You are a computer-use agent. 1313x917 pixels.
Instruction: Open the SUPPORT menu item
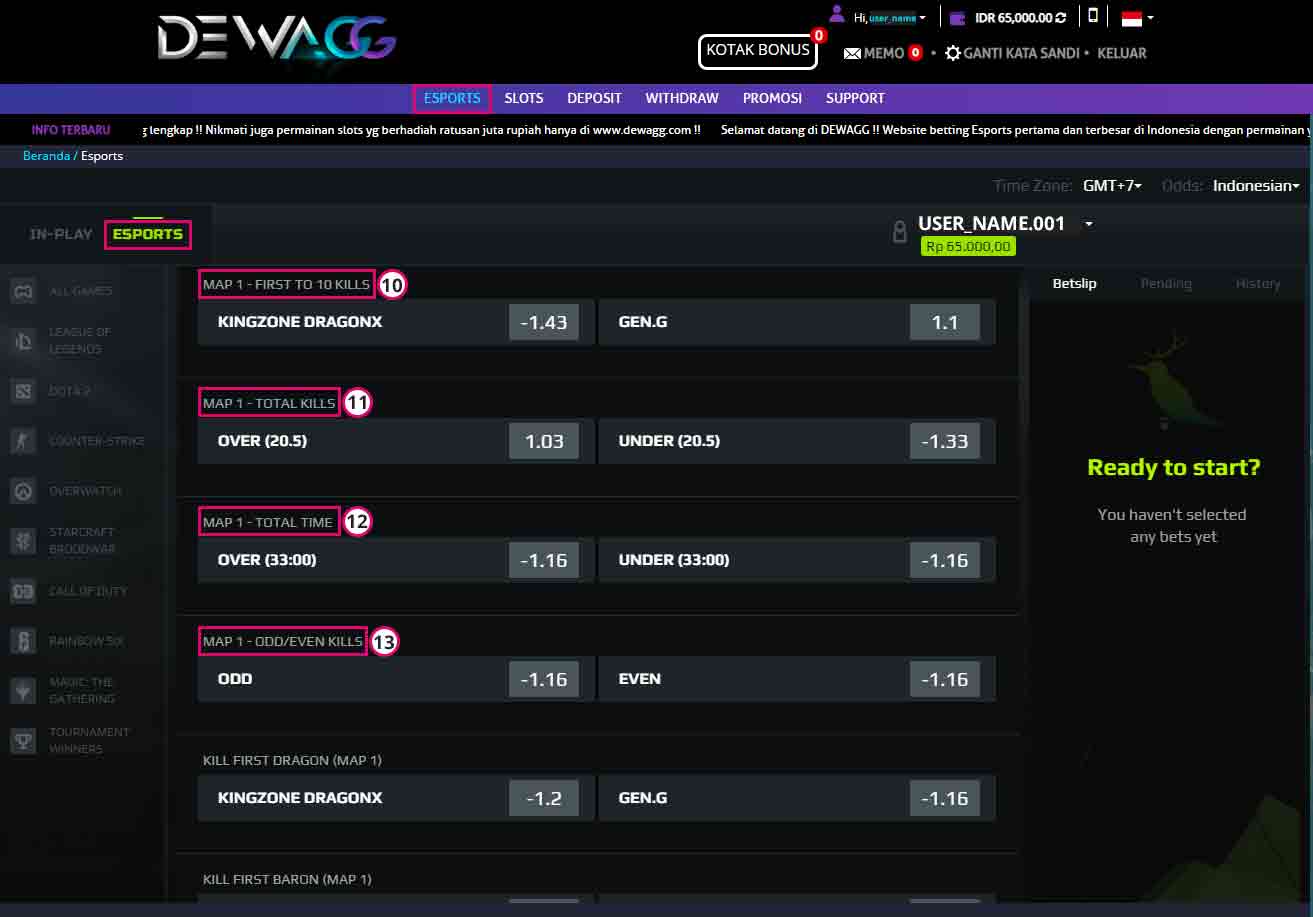point(855,98)
